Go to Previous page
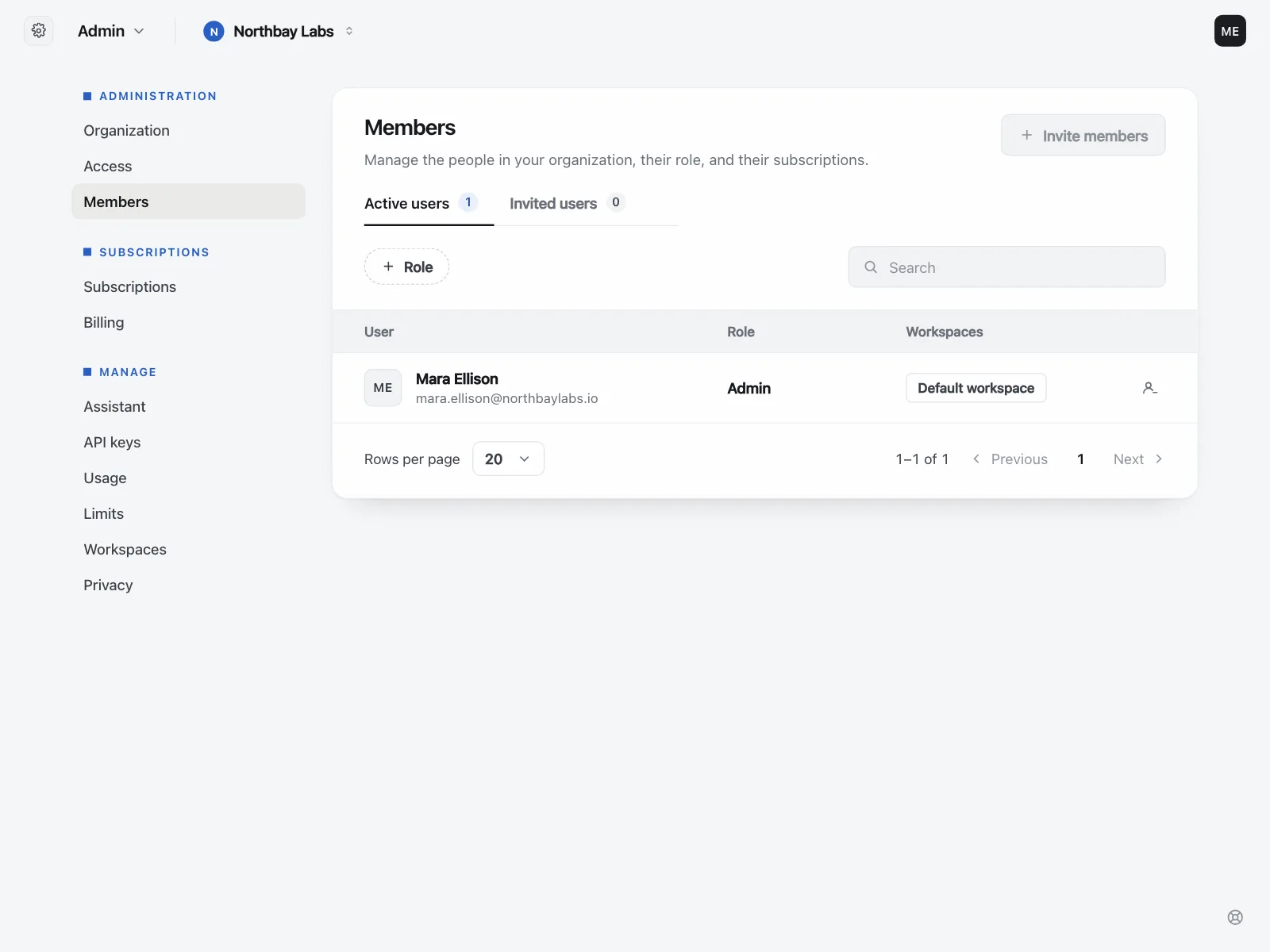Screen dimensions: 1270x952 (1010, 459)
